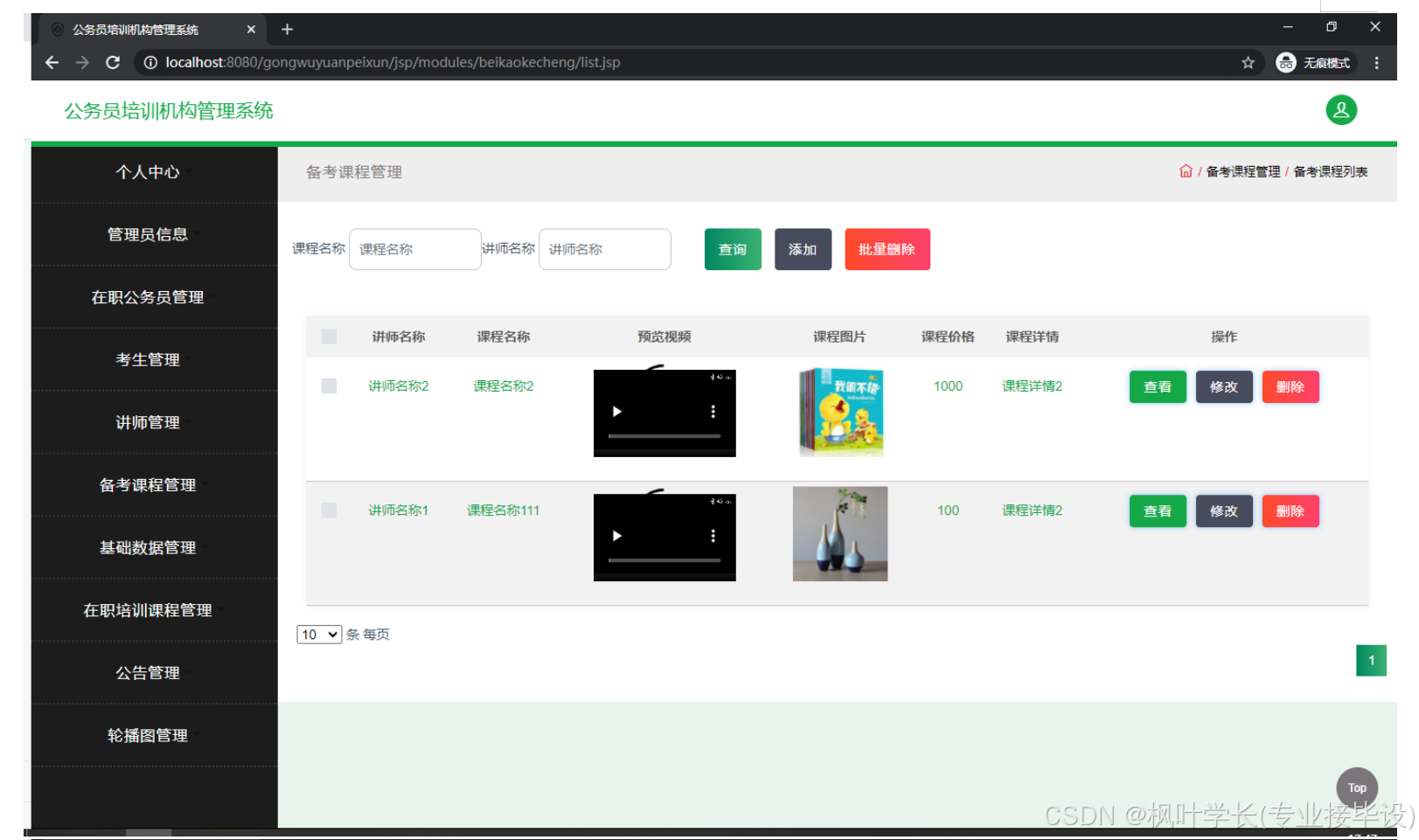
Task: Click the 查询 search button
Action: 733,249
